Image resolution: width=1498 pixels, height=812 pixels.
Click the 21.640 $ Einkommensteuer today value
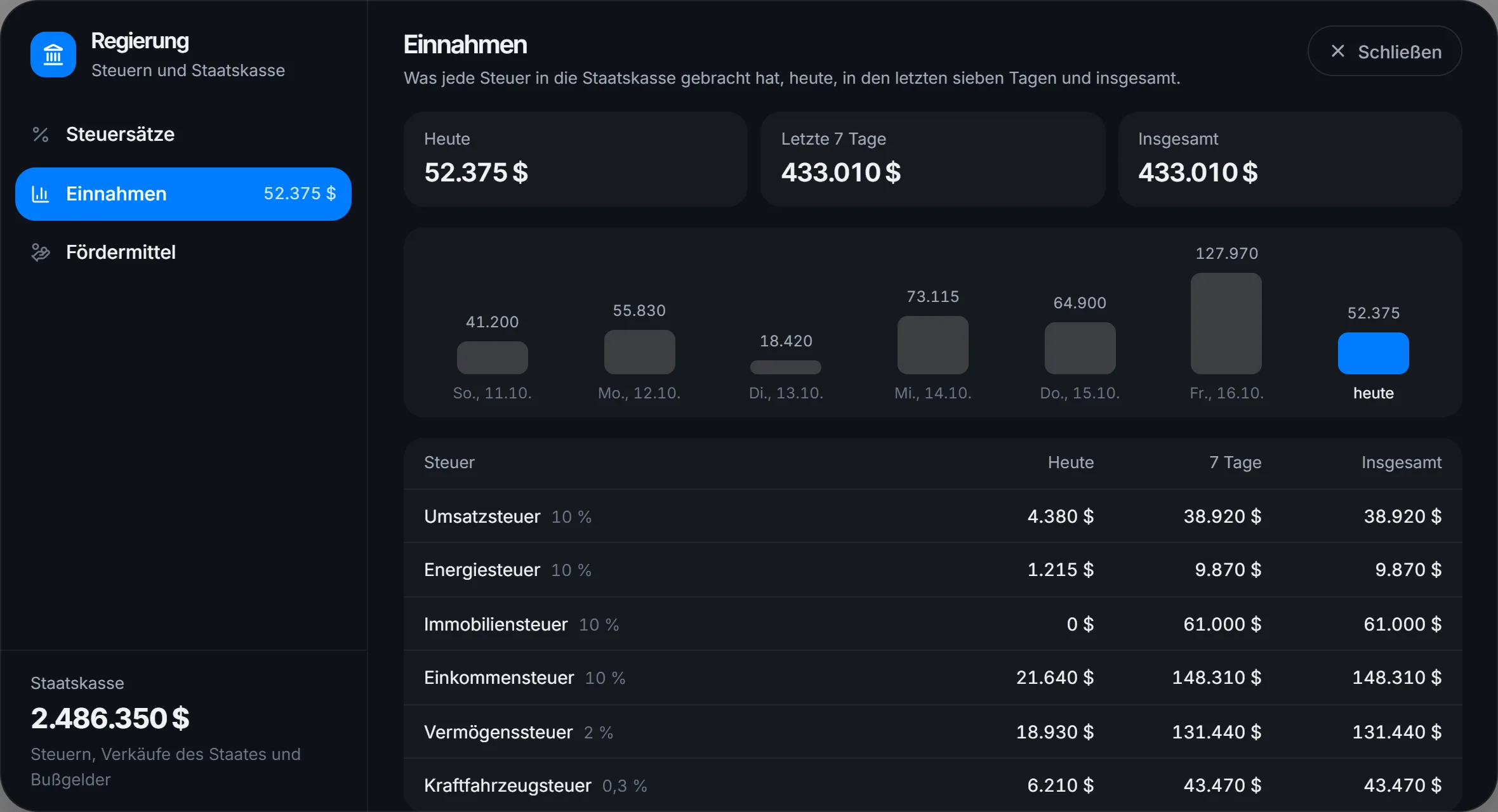click(1055, 678)
